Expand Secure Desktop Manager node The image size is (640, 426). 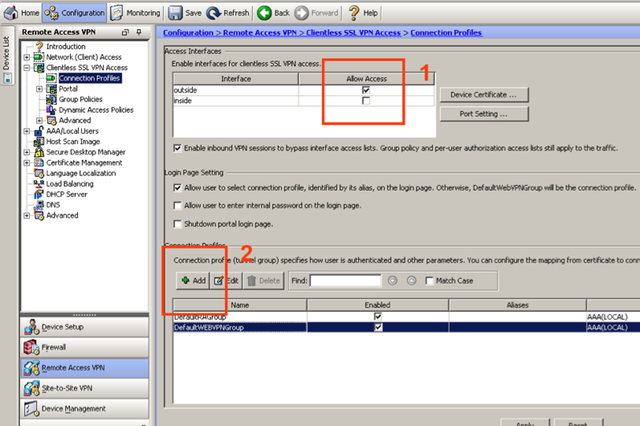27,152
